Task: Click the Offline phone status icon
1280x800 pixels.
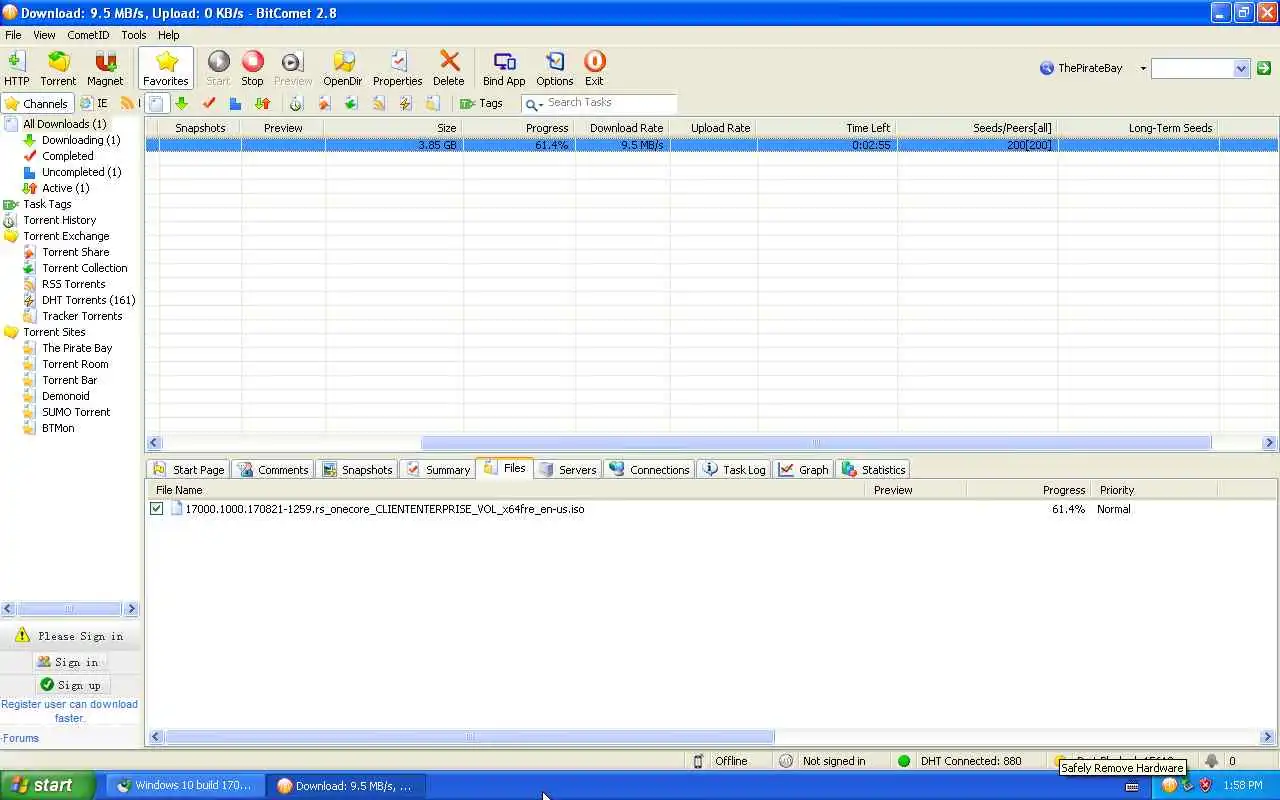Action: [698, 761]
